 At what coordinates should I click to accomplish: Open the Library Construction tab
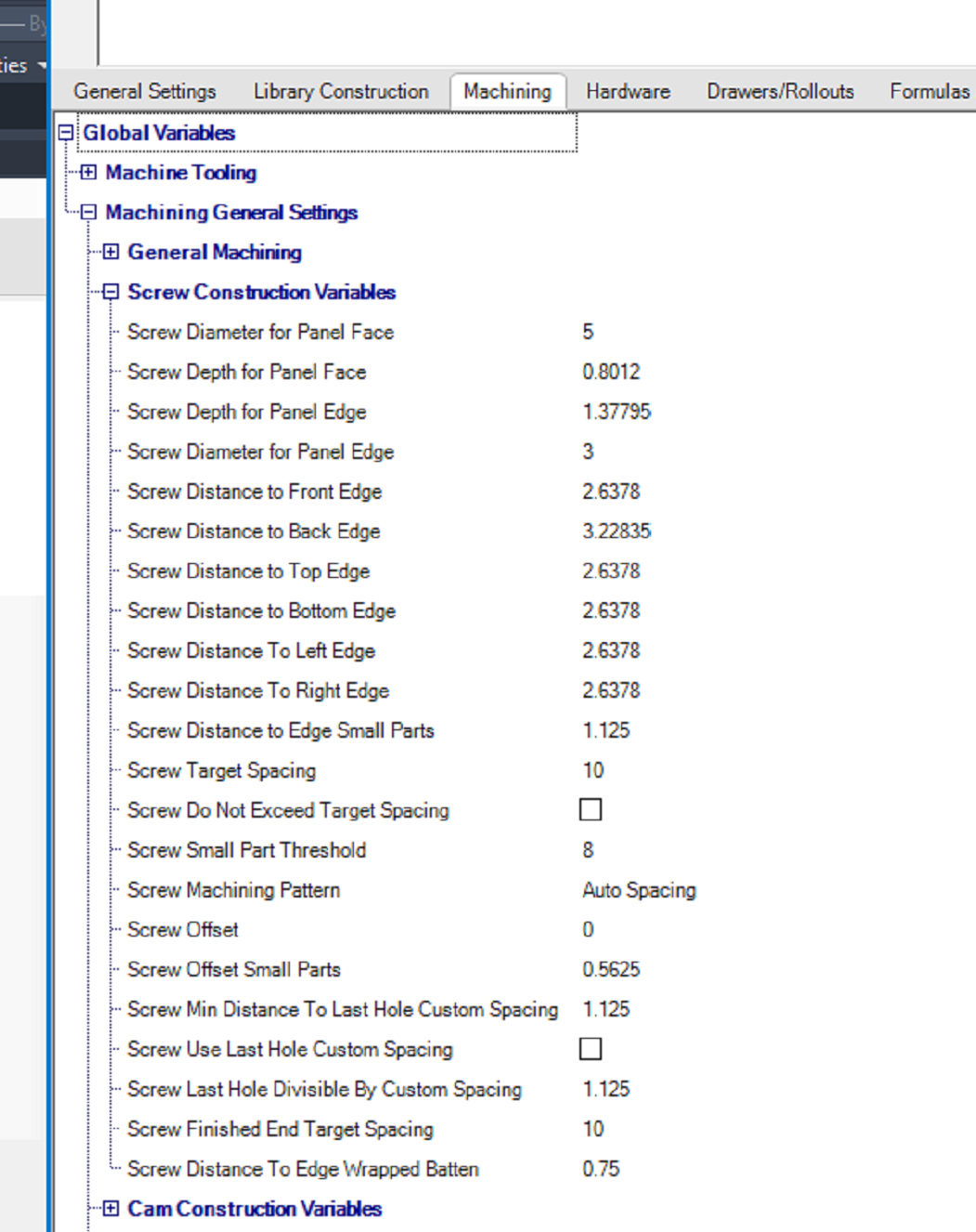coord(341,91)
